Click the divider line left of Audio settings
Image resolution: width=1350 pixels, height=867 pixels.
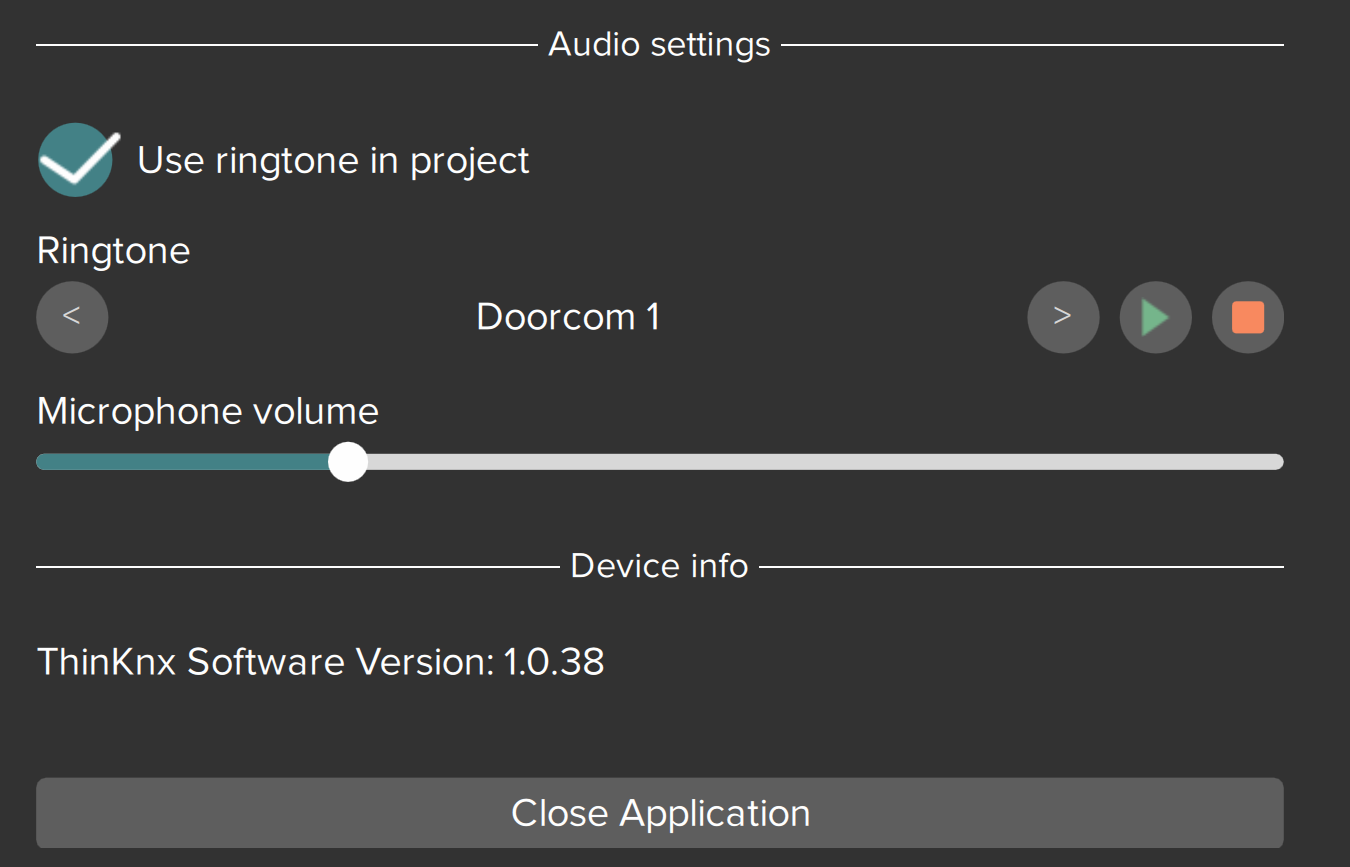pyautogui.click(x=285, y=45)
